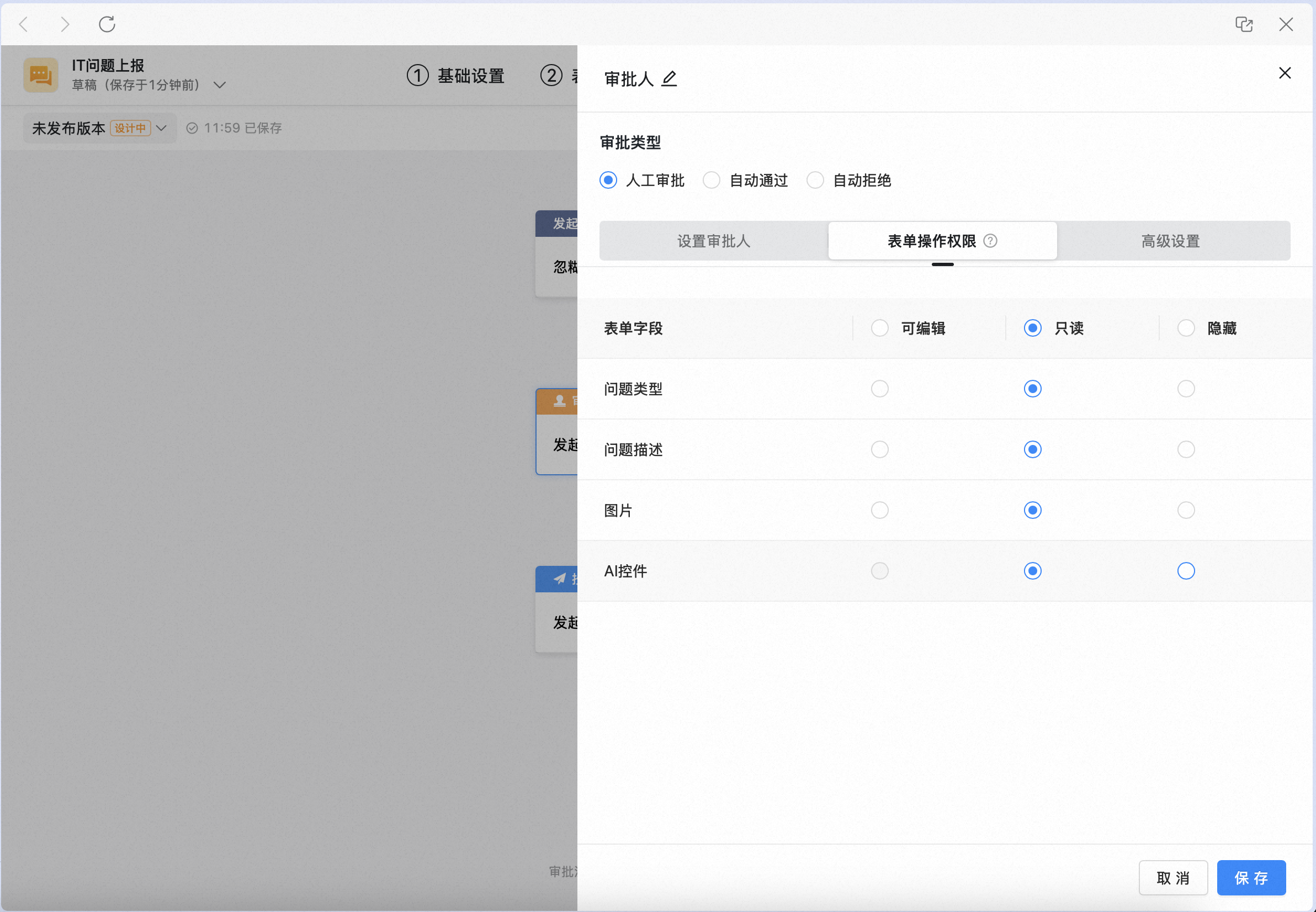Set 问题类型 to read-only
The height and width of the screenshot is (912, 1316).
point(1033,389)
